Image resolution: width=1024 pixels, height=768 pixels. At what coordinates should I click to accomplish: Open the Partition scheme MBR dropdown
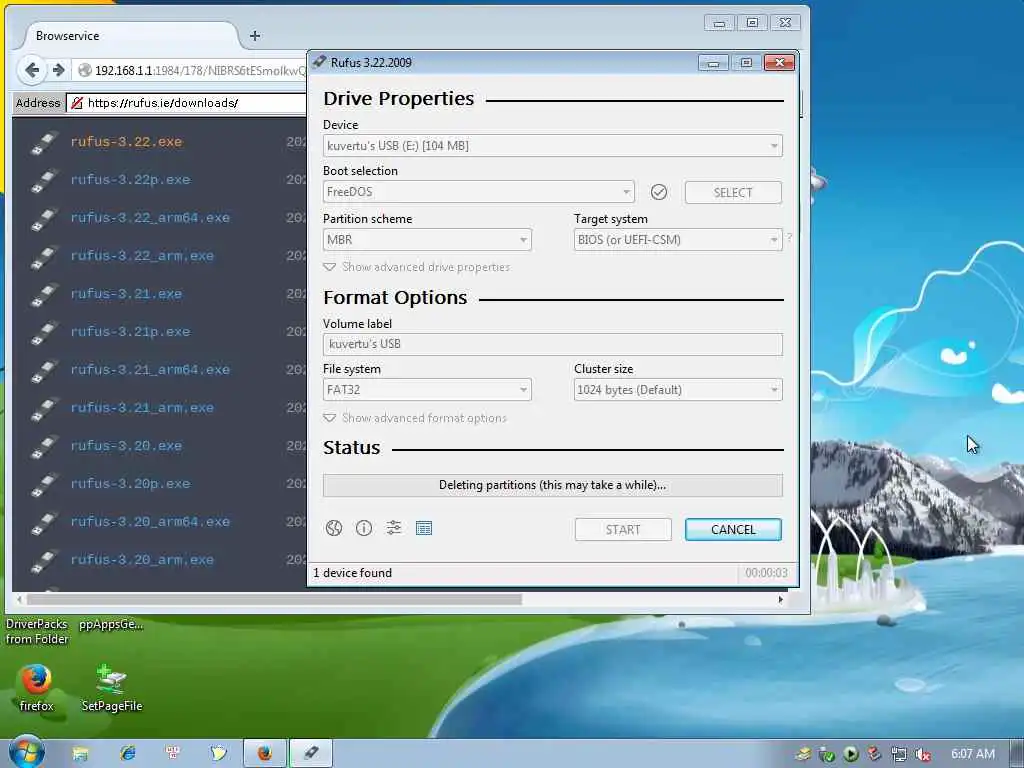[427, 240]
